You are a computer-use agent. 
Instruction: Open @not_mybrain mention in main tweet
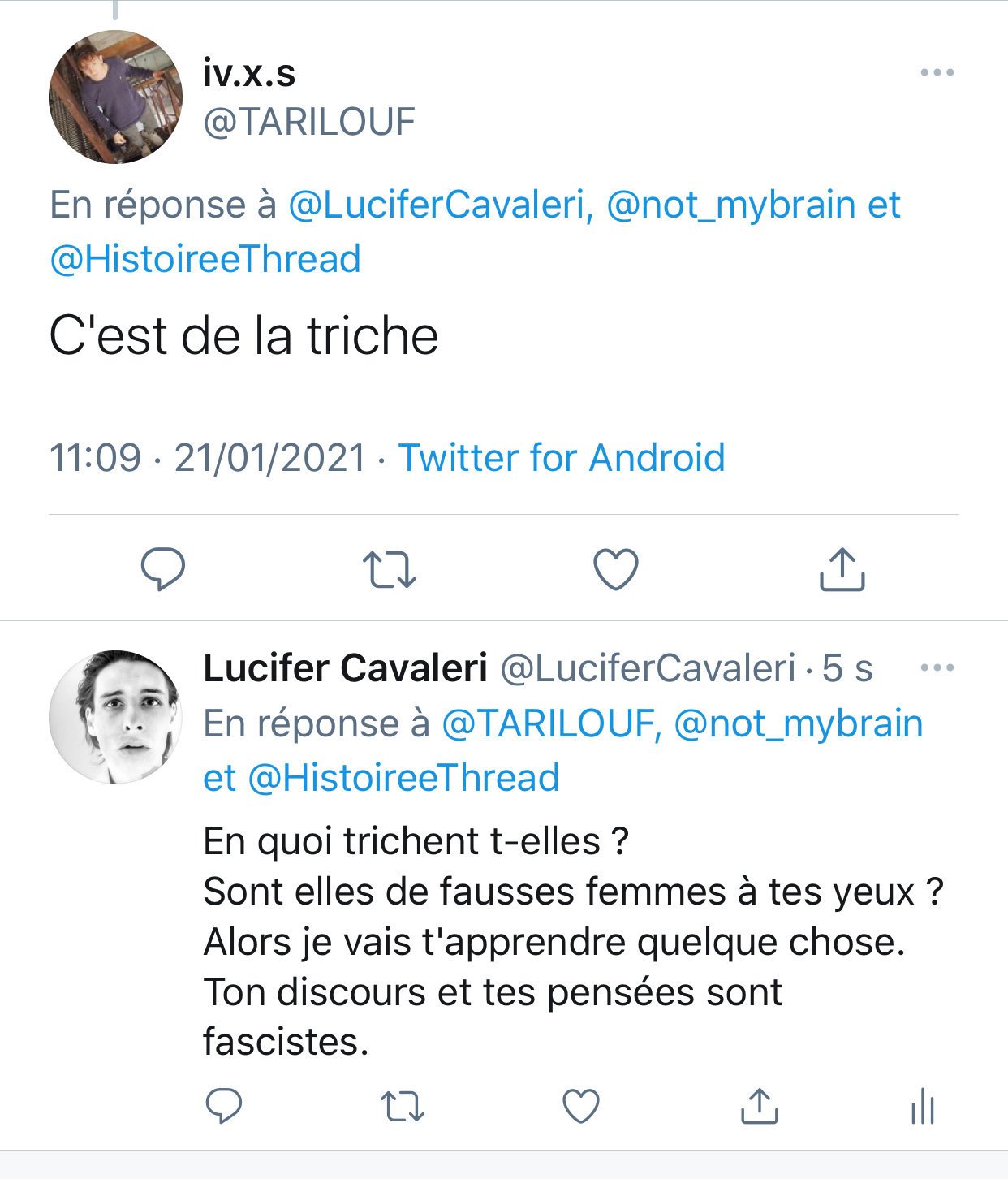pyautogui.click(x=730, y=205)
